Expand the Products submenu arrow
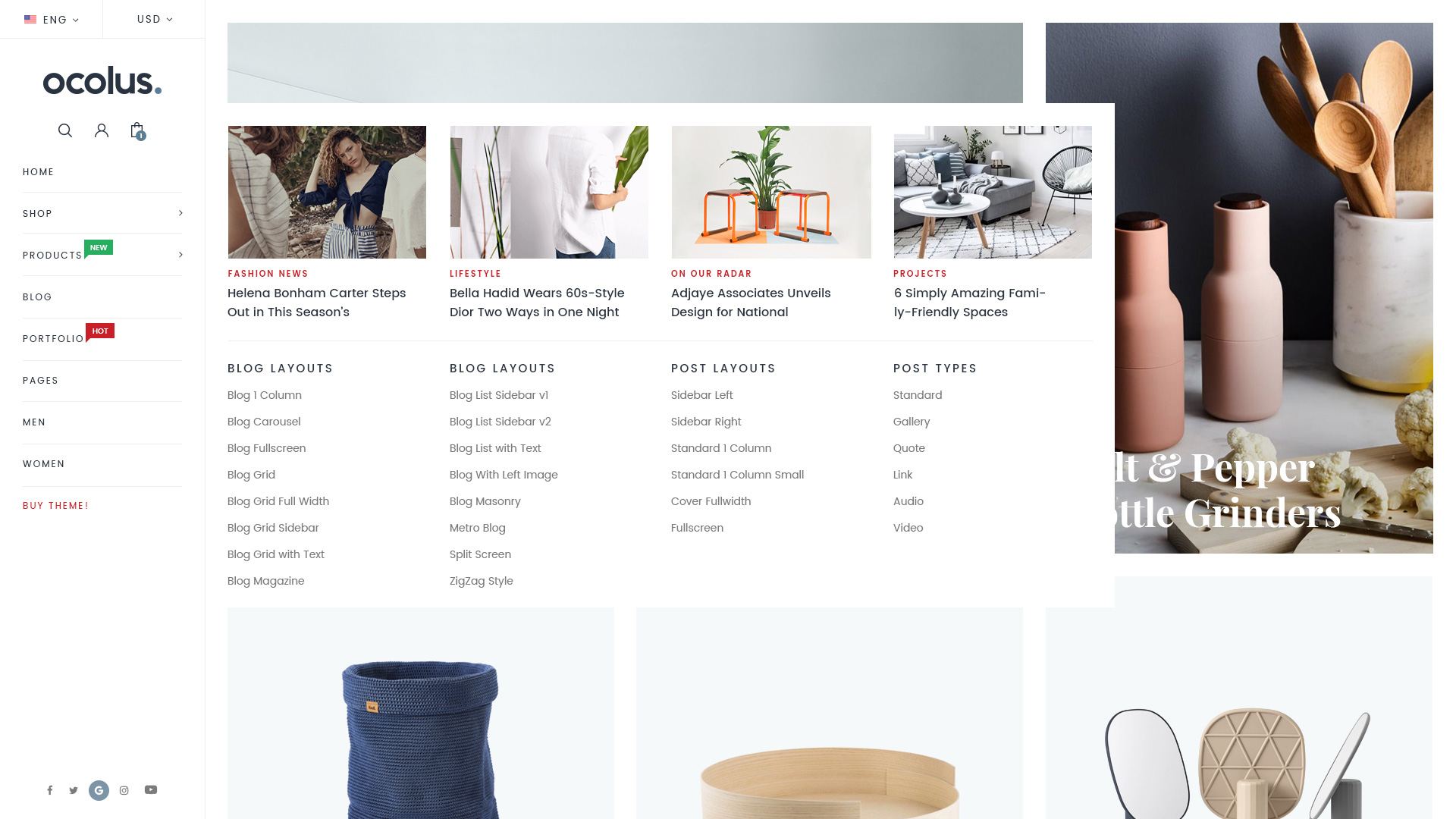The image size is (1456, 819). pos(180,255)
